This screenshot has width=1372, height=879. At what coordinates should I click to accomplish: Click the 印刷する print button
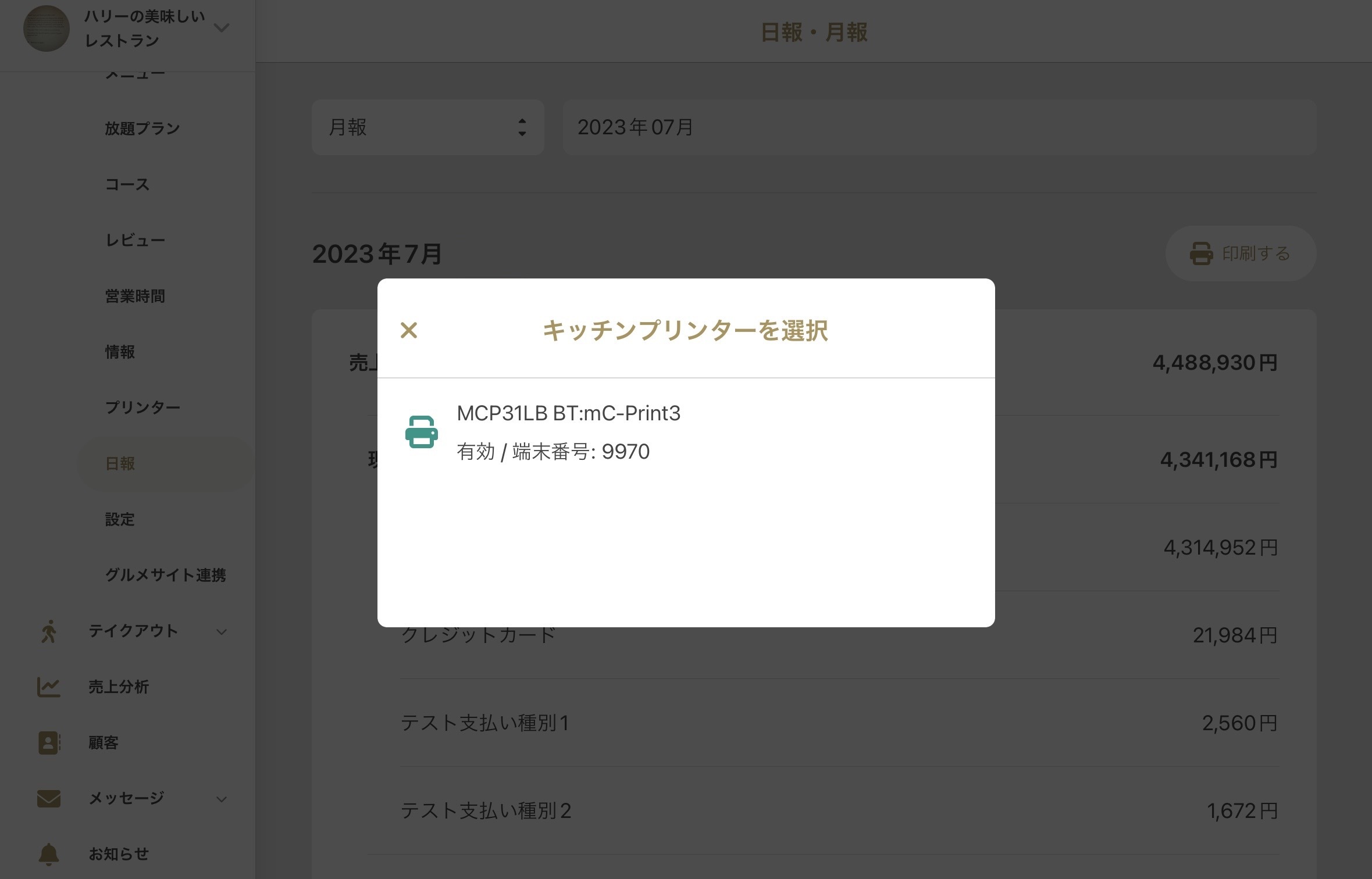(x=1241, y=253)
